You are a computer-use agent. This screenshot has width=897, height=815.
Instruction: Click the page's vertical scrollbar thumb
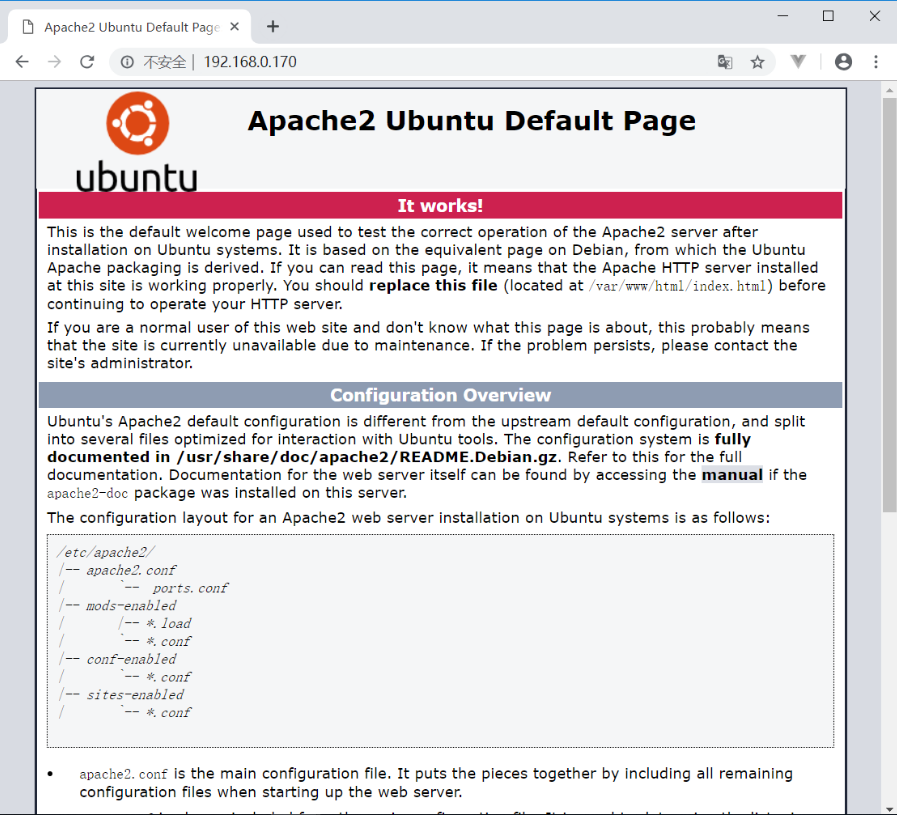(x=889, y=305)
